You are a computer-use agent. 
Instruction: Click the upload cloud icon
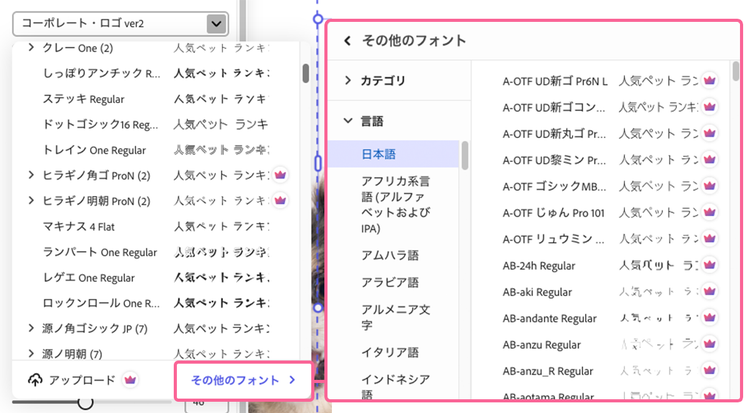click(x=35, y=380)
